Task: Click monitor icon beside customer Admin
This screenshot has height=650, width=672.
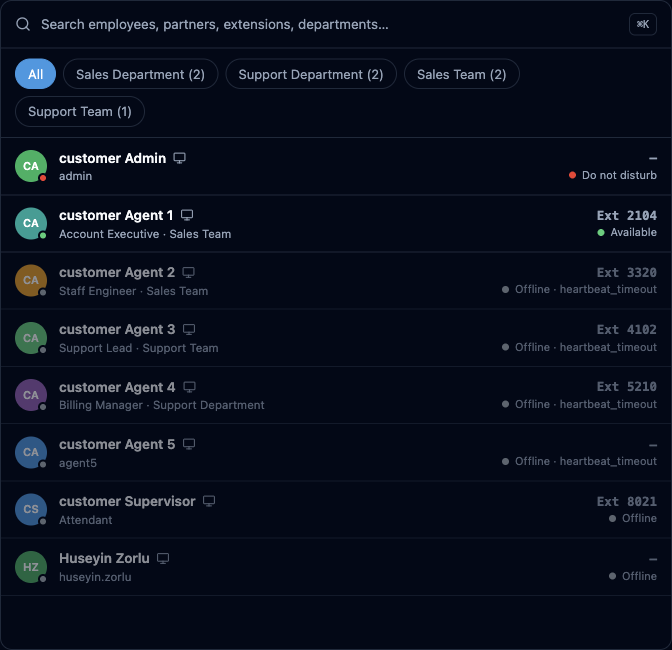Action: coord(180,158)
